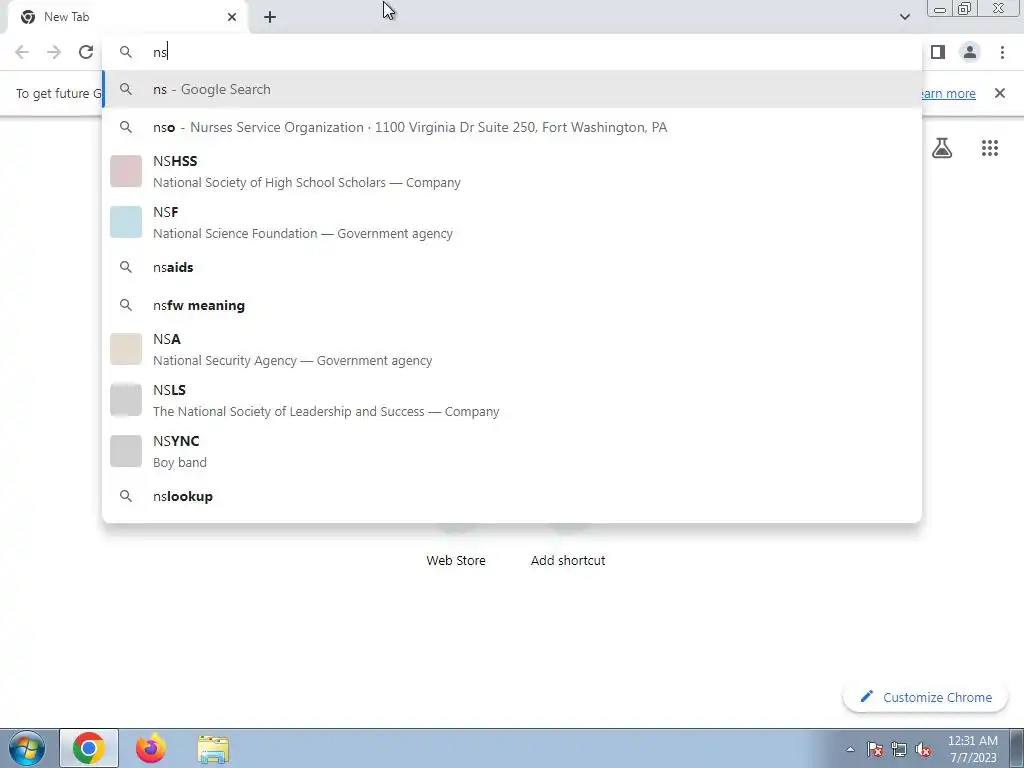Click the address bar containing ns
Viewport: 1024px width, 768px height.
point(512,52)
